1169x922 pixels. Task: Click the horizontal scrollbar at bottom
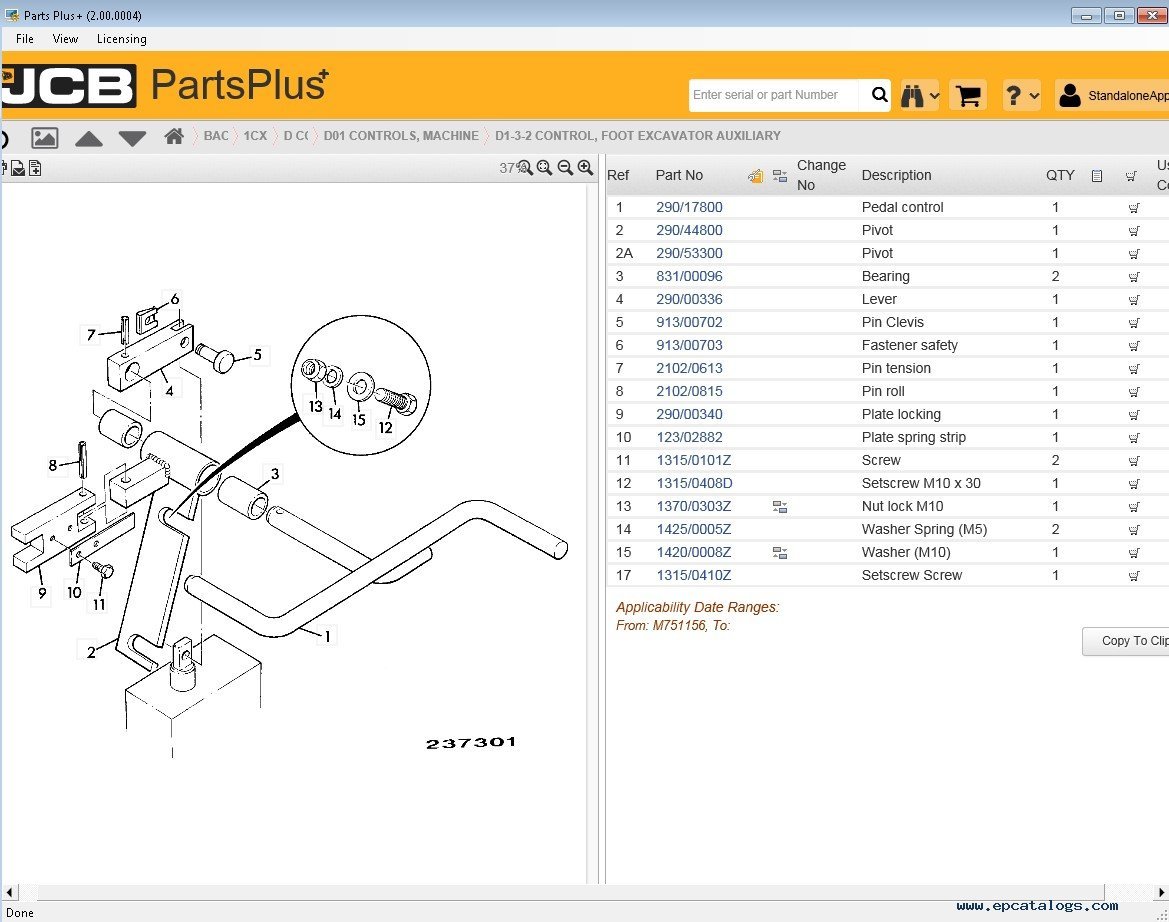(560, 891)
